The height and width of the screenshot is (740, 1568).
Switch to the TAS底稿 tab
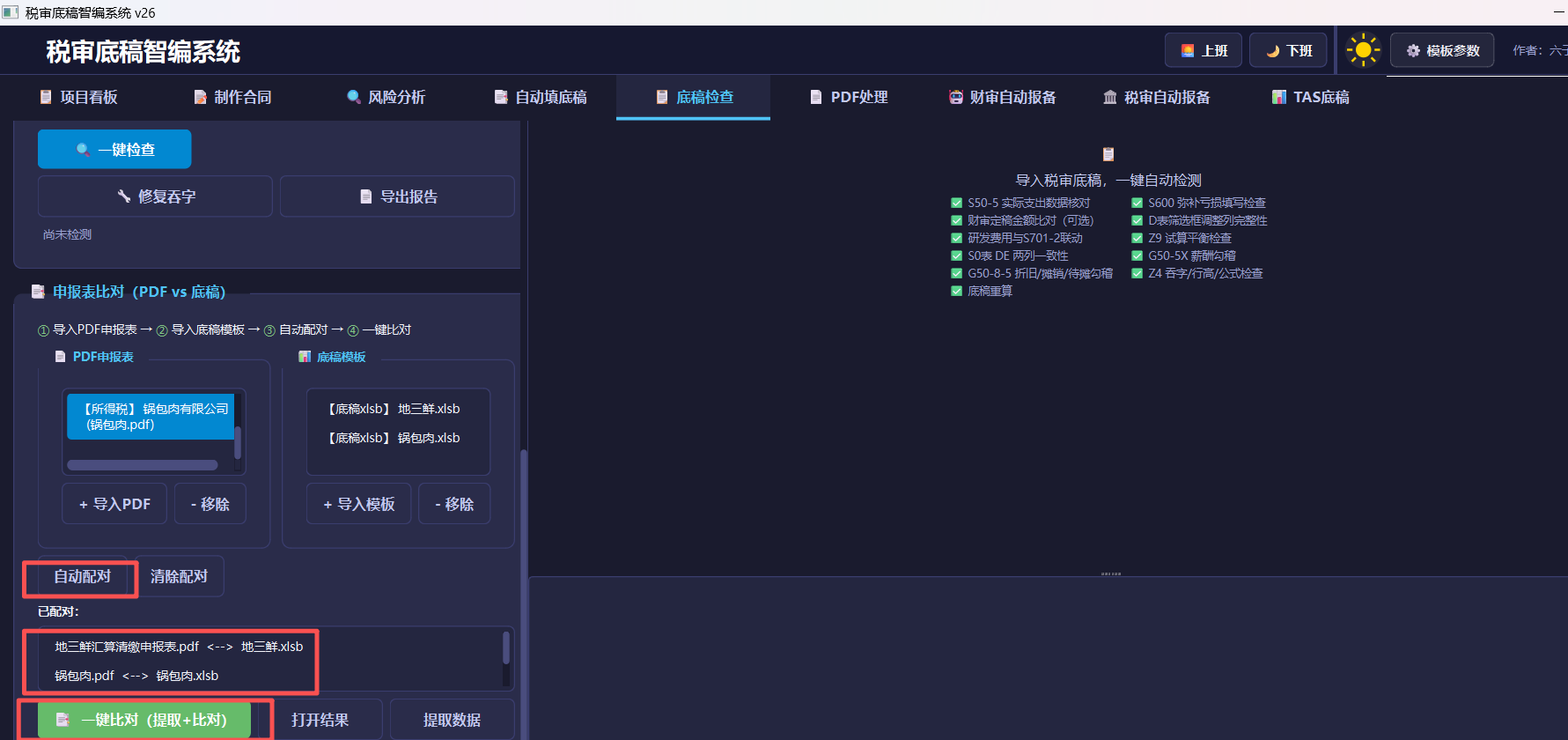coord(1311,97)
